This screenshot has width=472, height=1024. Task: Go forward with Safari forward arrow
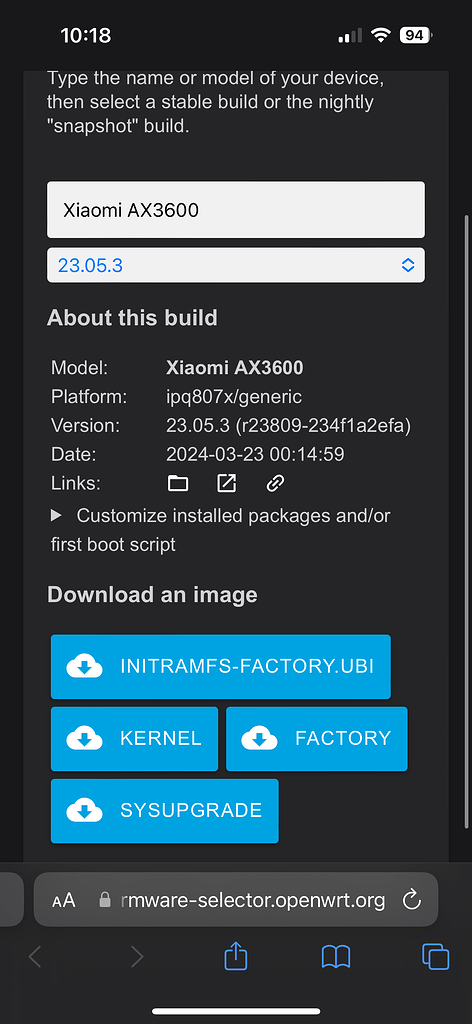coord(136,957)
